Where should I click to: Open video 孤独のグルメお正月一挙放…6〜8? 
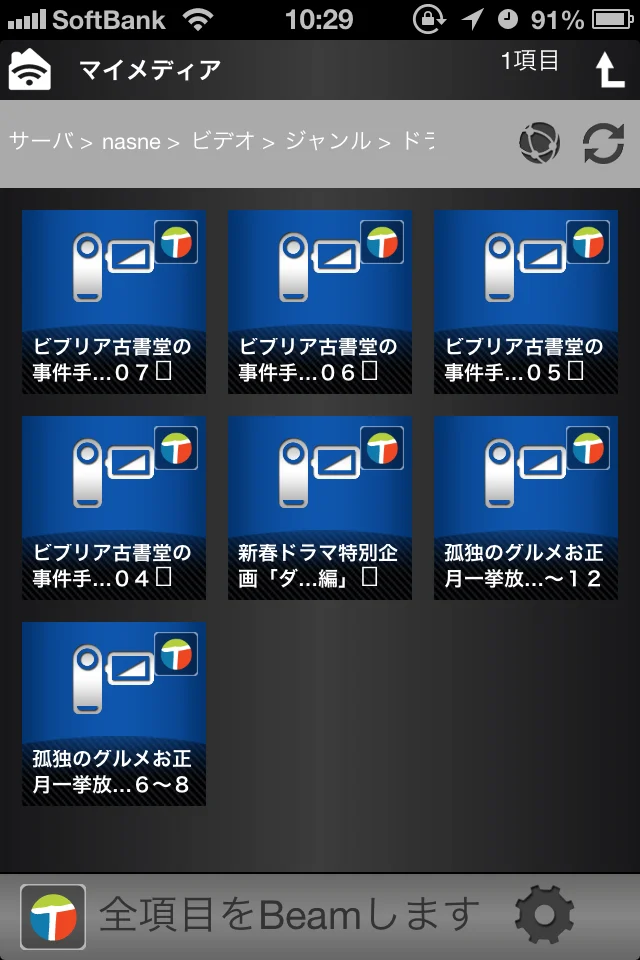(x=114, y=713)
